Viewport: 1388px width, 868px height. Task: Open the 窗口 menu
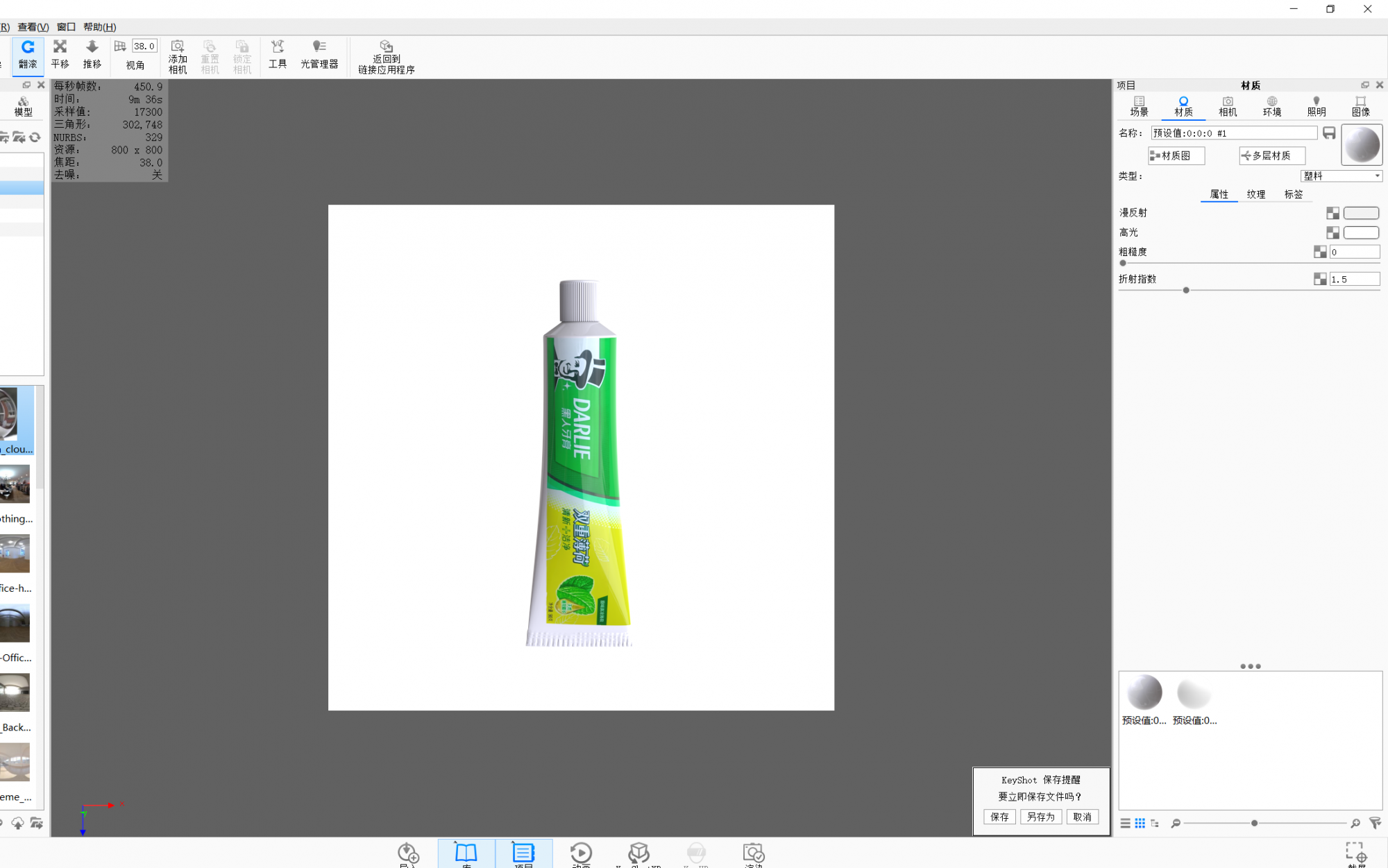pos(66,27)
